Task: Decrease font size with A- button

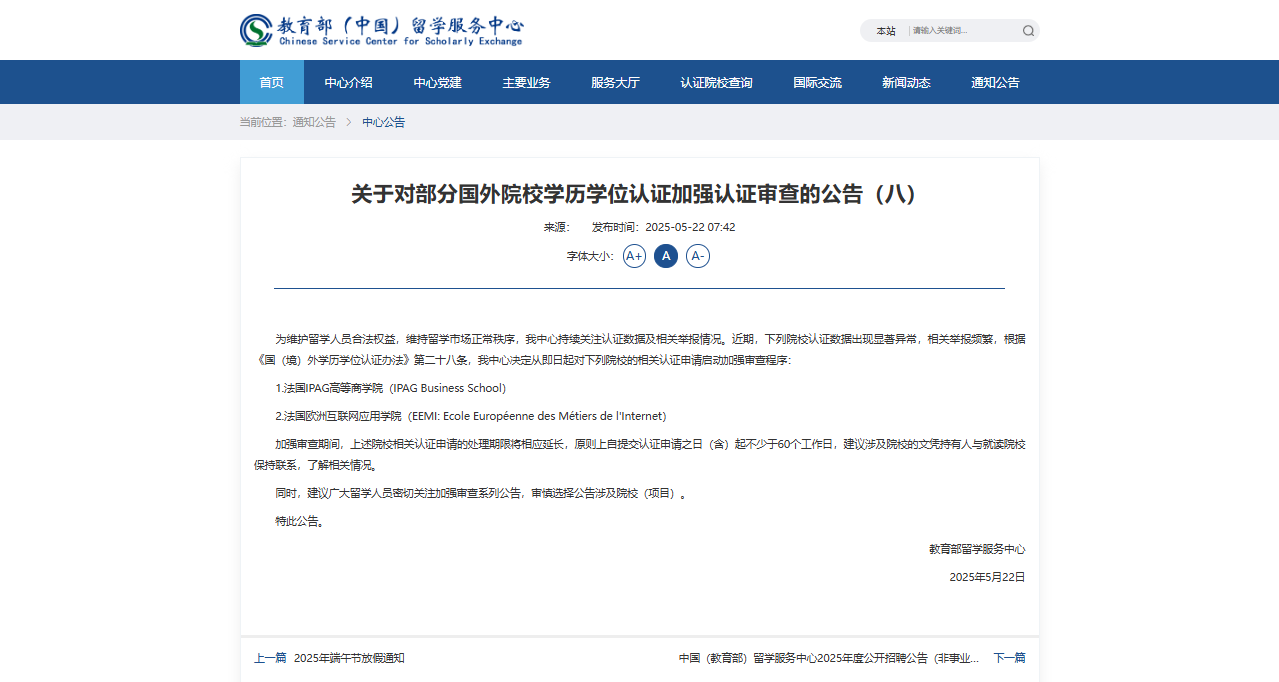Action: pyautogui.click(x=698, y=256)
